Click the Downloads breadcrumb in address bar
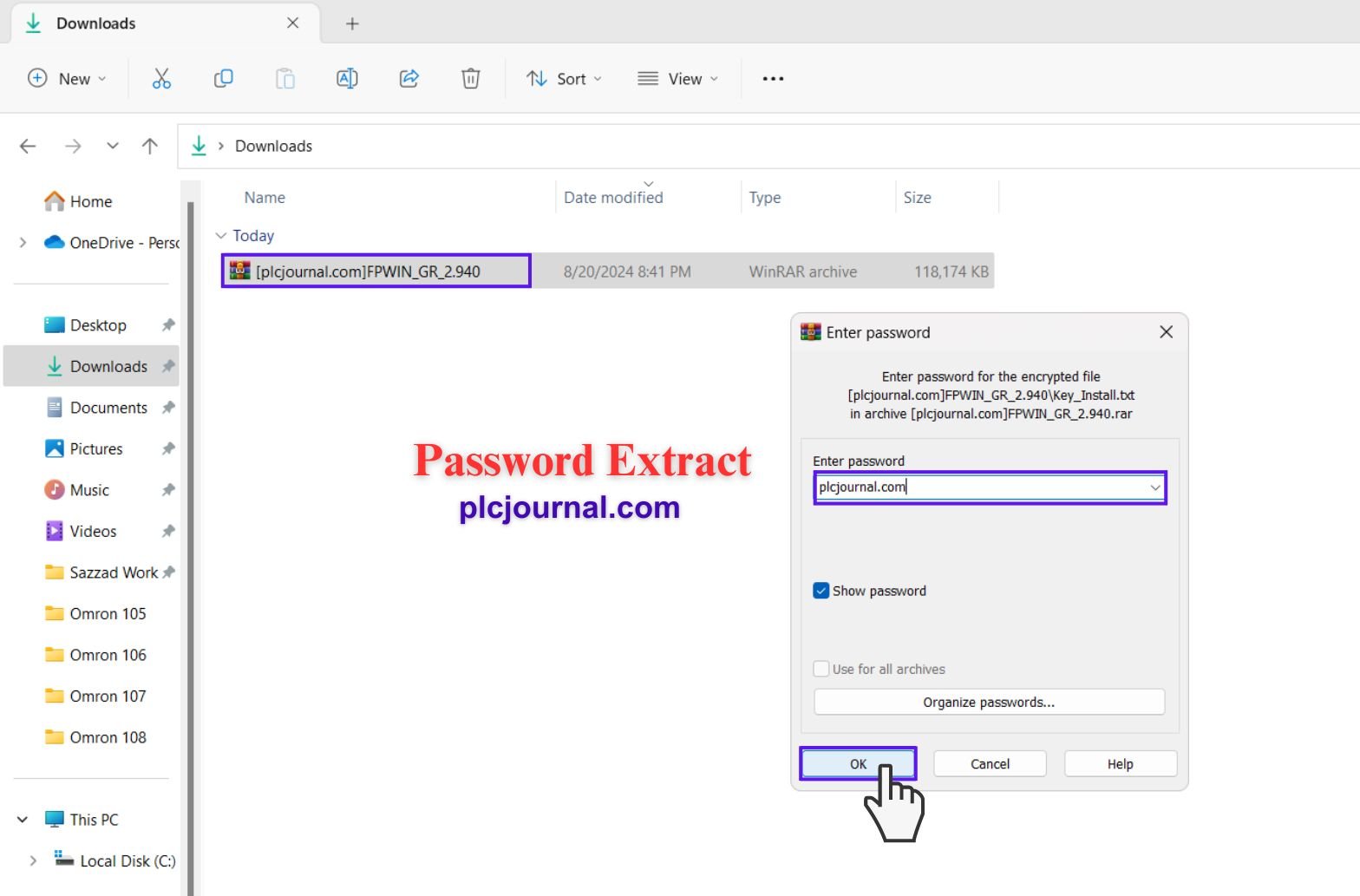Image resolution: width=1360 pixels, height=896 pixels. pyautogui.click(x=273, y=147)
